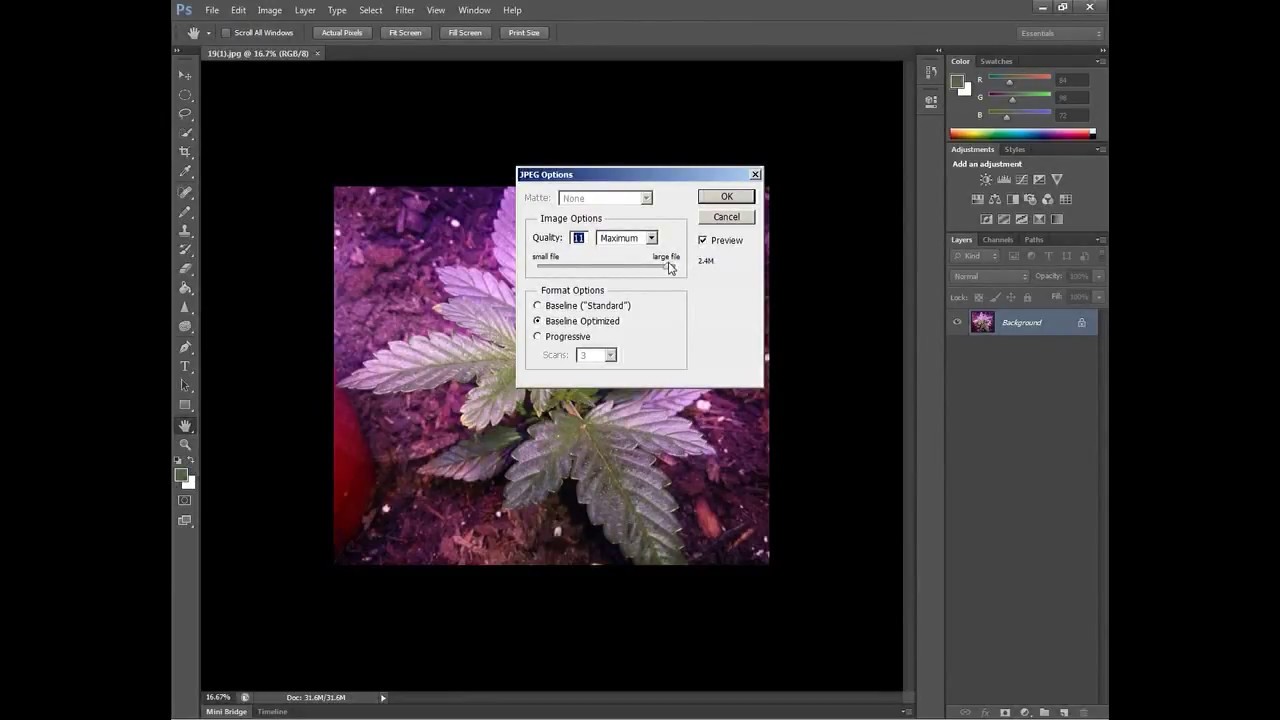Viewport: 1280px width, 720px height.
Task: Select Progressive format option
Action: [x=537, y=336]
